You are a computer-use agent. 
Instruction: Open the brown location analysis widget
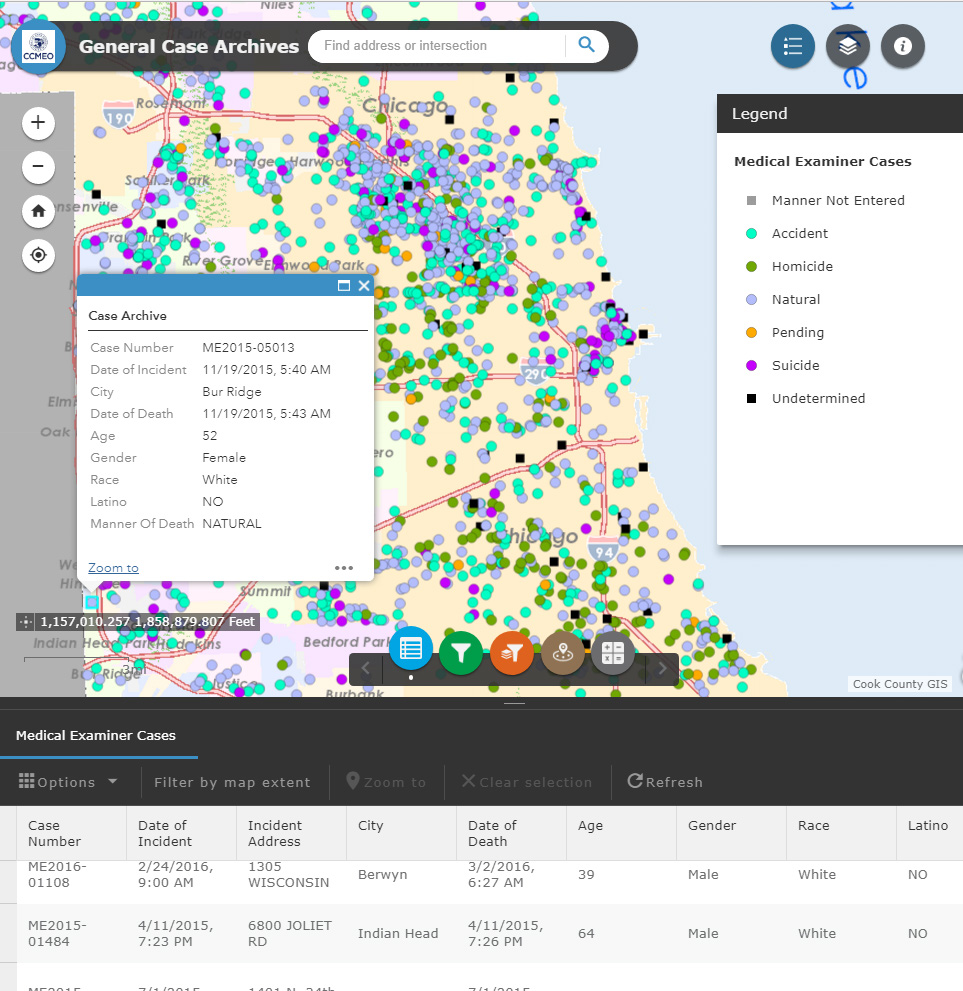(x=563, y=653)
